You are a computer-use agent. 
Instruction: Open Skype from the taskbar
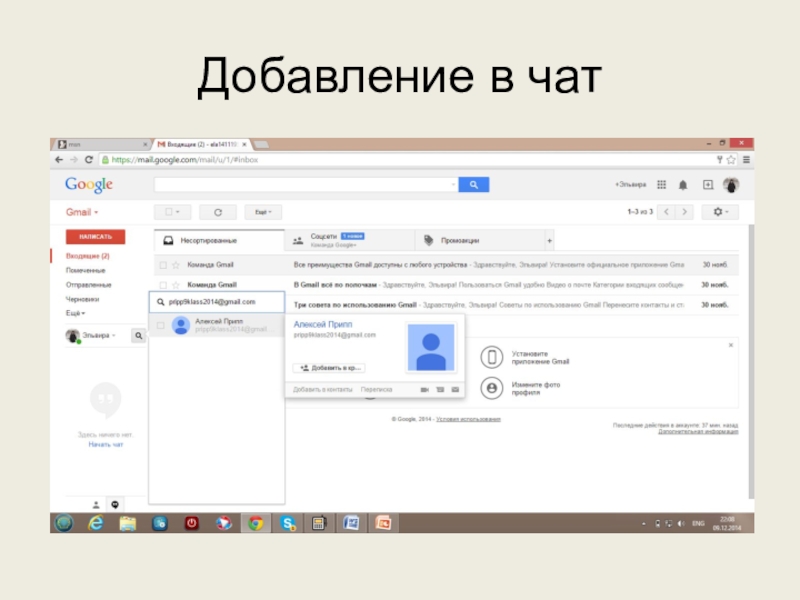(288, 523)
